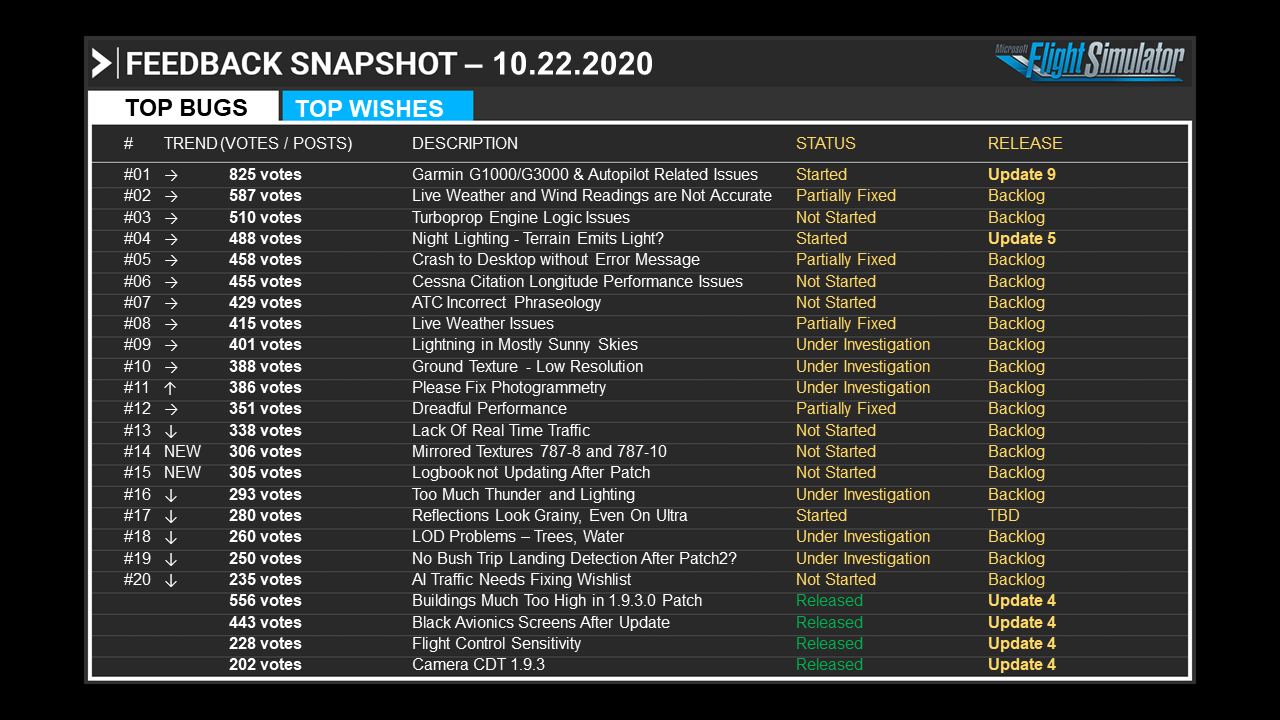
Task: Click Night Lighting - Terrain Emits Light?
Action: [x=538, y=238]
